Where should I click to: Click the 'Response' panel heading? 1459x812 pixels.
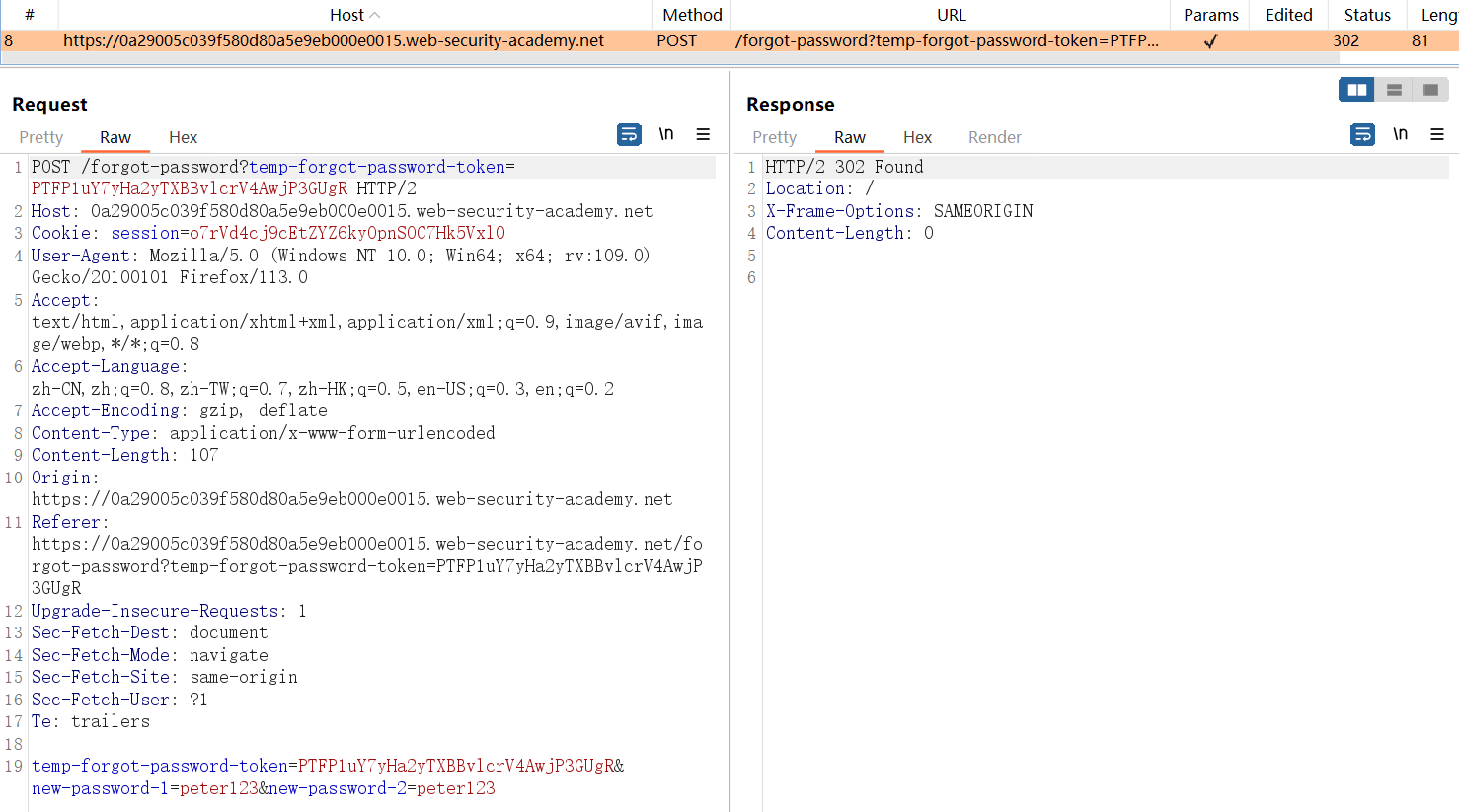pos(790,104)
